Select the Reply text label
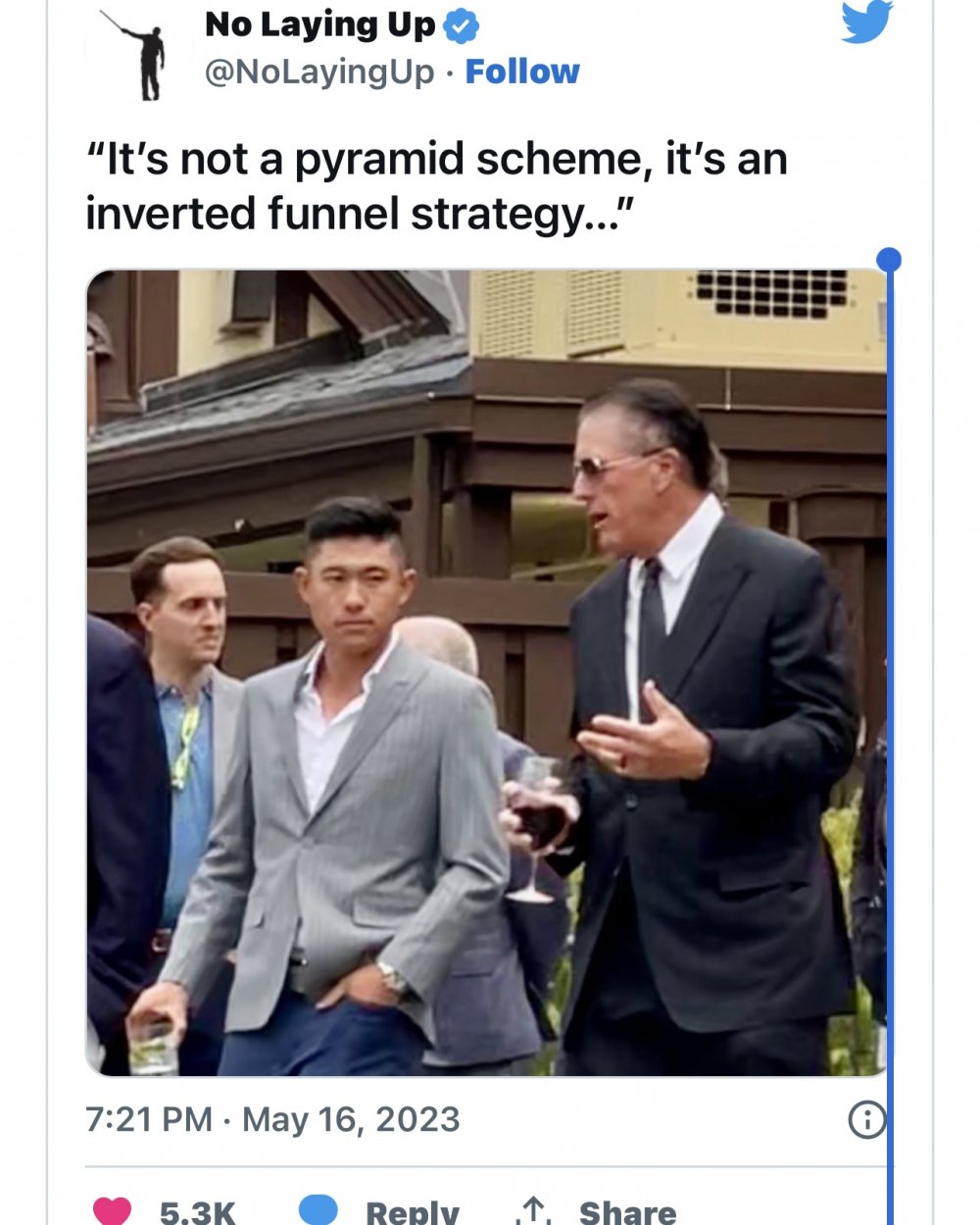Viewport: 980px width, 1225px height. click(413, 1212)
